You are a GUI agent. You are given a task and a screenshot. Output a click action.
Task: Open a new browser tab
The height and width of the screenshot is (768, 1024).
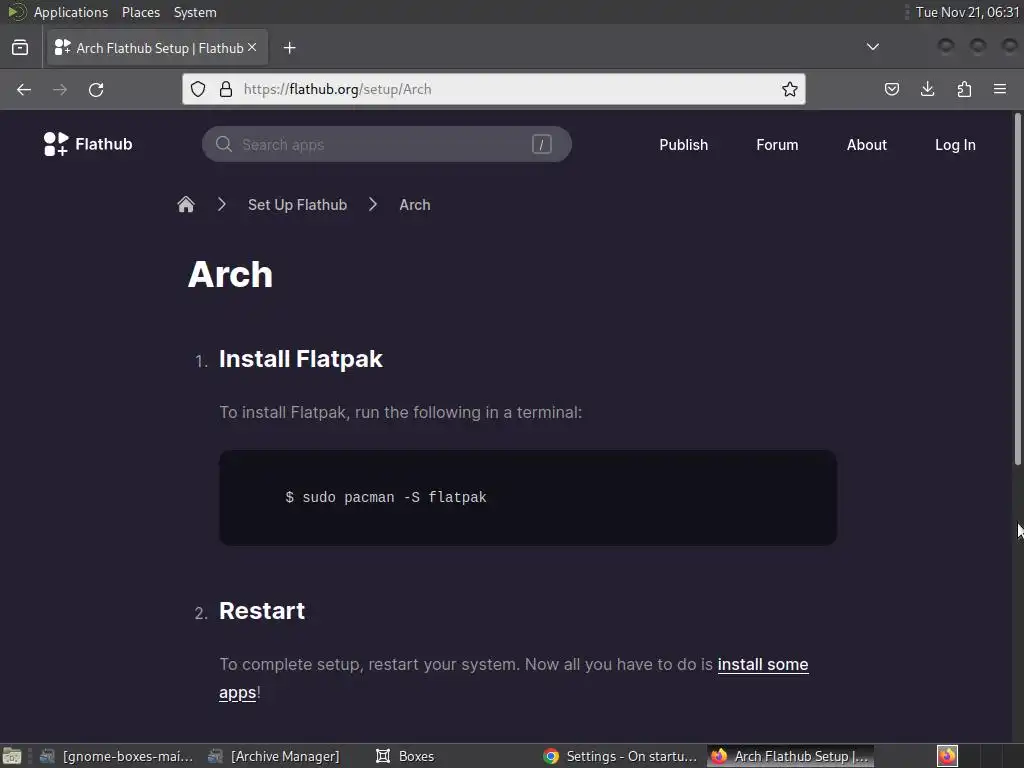click(x=289, y=48)
